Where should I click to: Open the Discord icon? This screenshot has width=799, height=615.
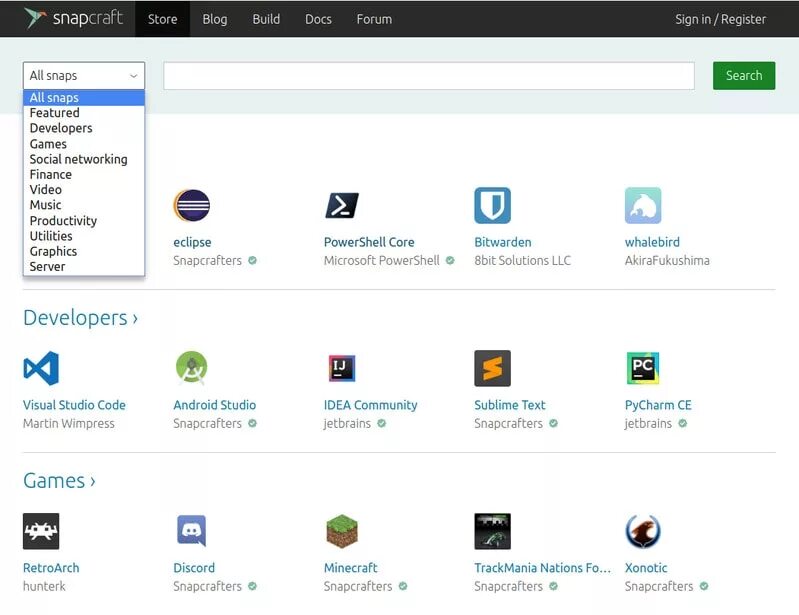(x=192, y=531)
